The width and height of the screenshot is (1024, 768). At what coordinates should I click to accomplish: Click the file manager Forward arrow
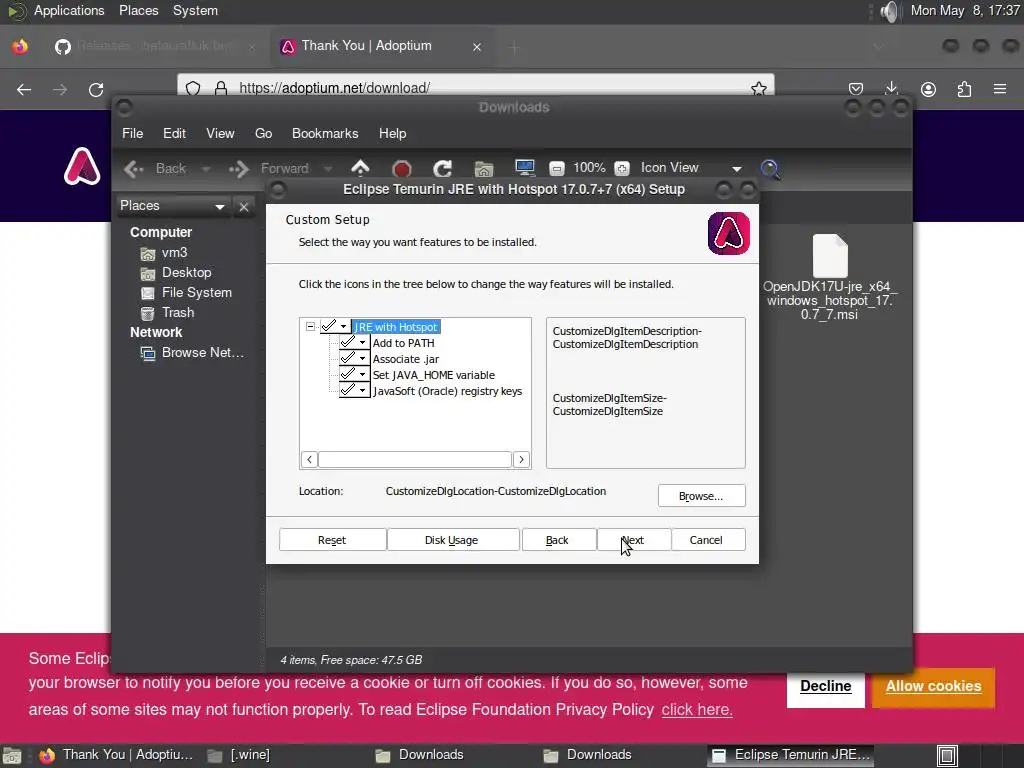coord(239,169)
